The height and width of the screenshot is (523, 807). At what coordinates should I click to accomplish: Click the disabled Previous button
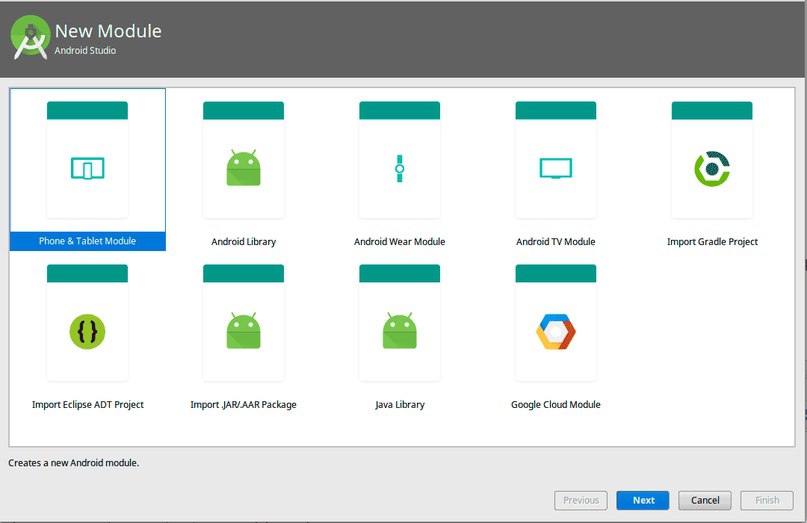click(581, 500)
